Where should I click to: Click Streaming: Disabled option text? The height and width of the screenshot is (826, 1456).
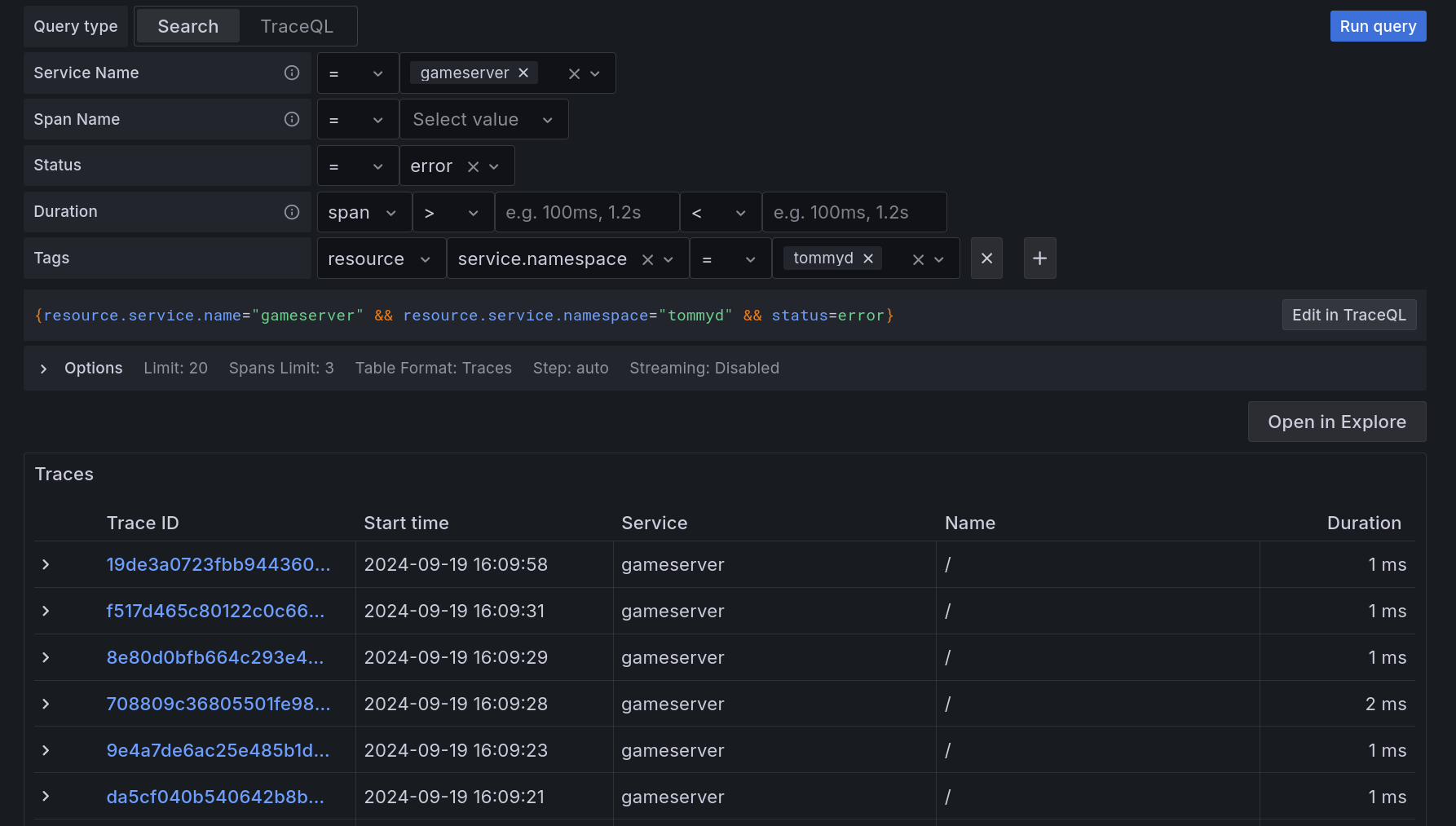tap(704, 368)
